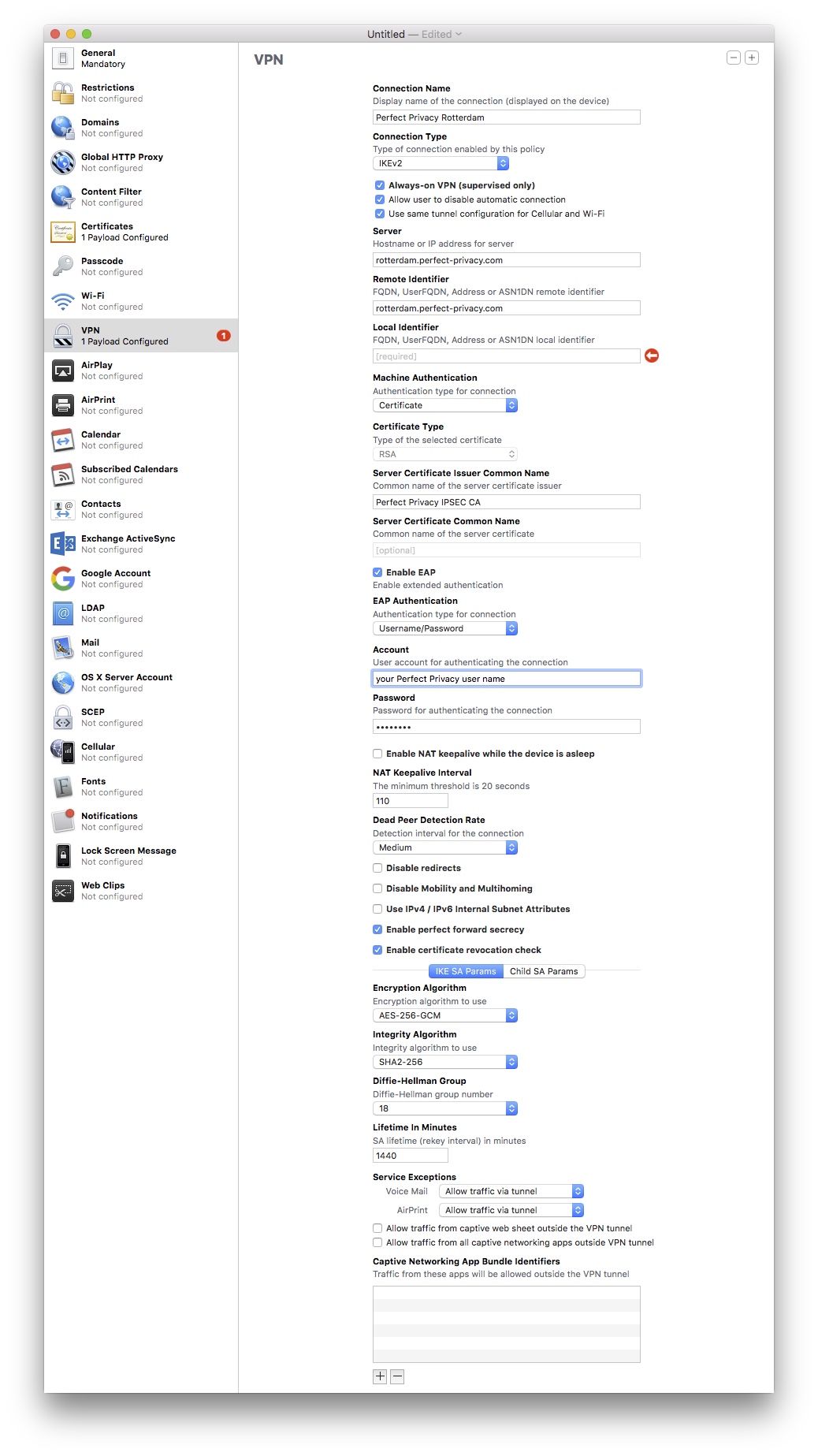Select Exchange ActiveSync icon
Viewport: 818px width, 1456px height.
pos(63,544)
